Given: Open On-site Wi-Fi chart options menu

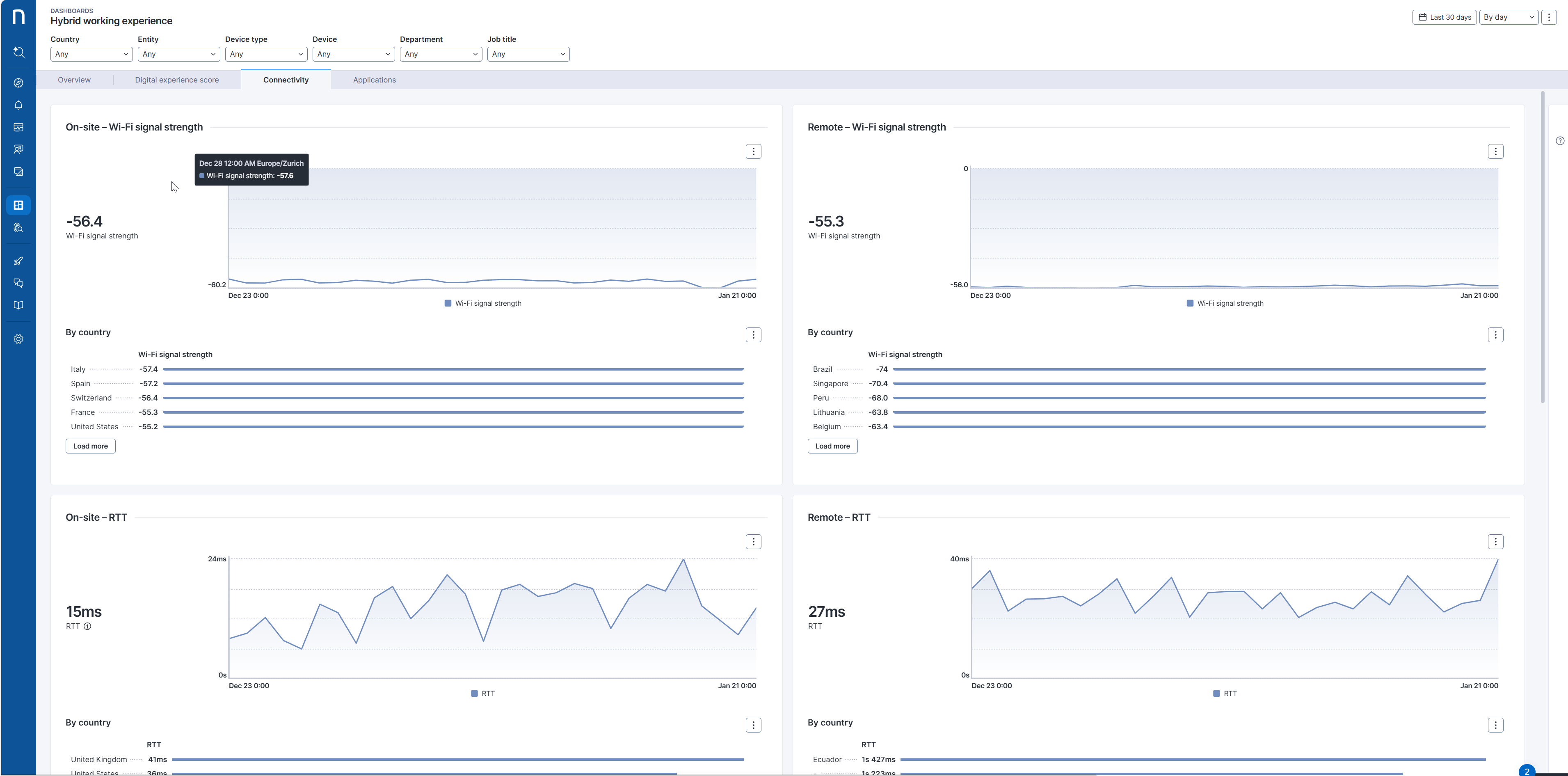Looking at the screenshot, I should (x=753, y=151).
